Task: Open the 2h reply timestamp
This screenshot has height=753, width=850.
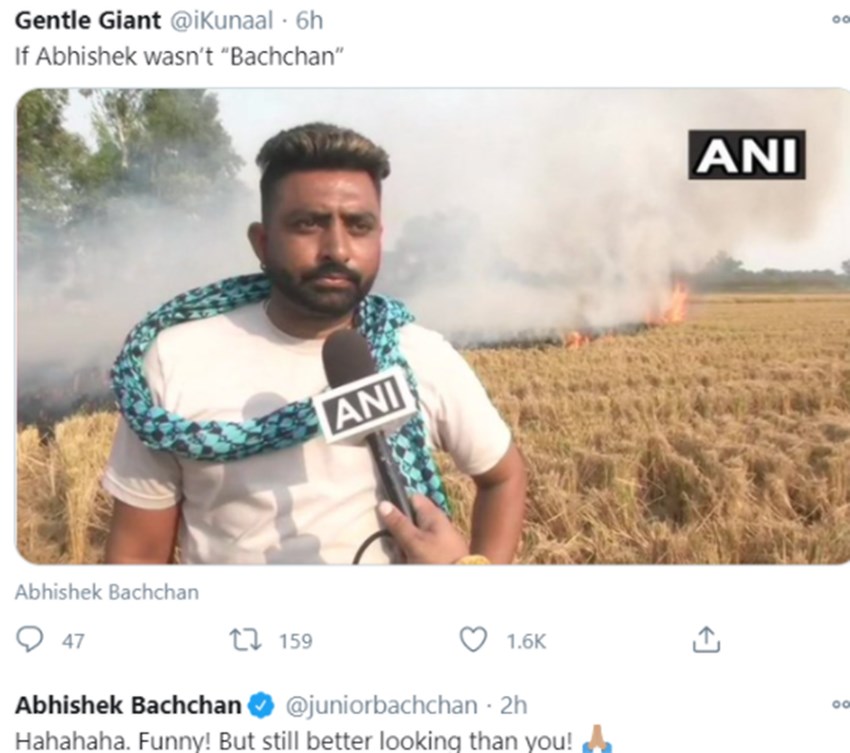Action: (x=513, y=706)
